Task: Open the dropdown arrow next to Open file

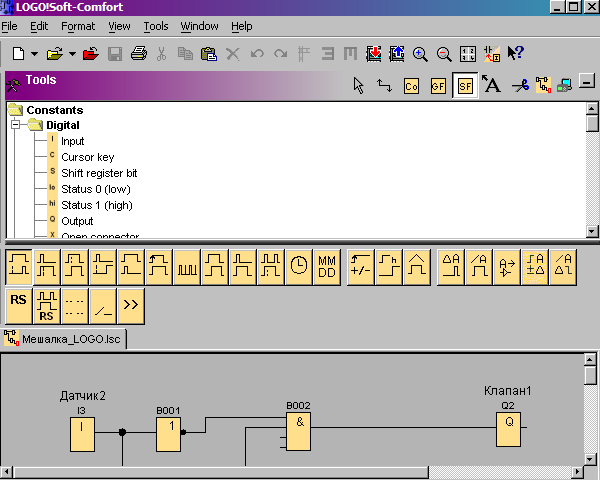Action: pyautogui.click(x=72, y=54)
